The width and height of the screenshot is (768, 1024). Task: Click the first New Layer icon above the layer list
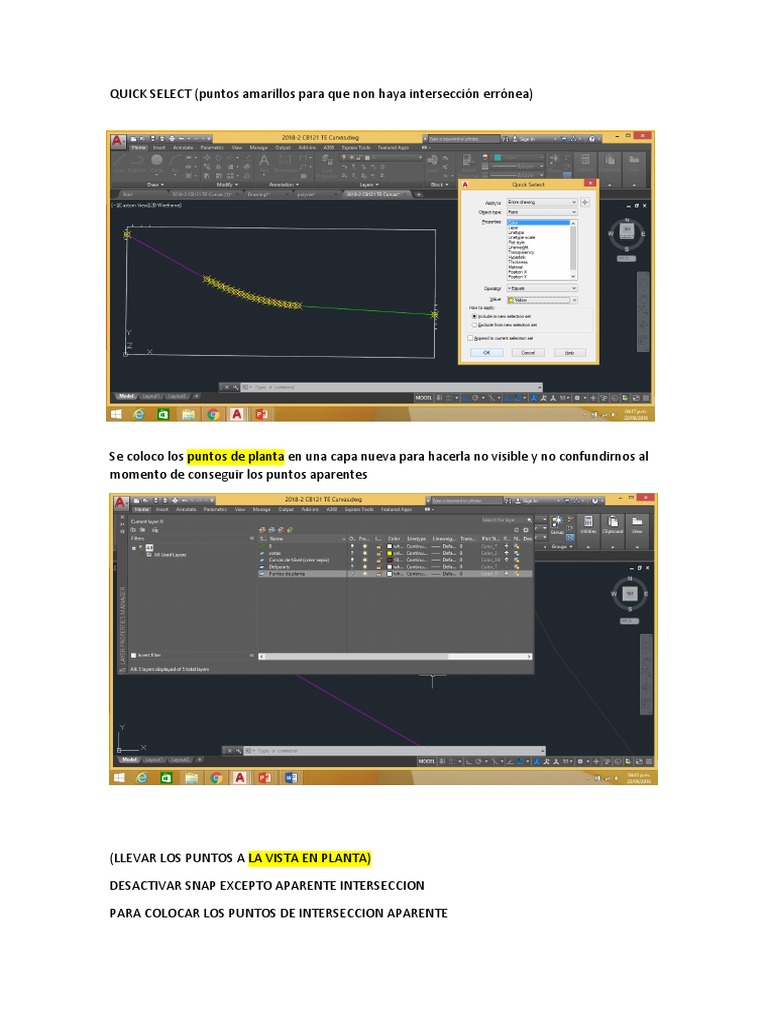tap(263, 530)
